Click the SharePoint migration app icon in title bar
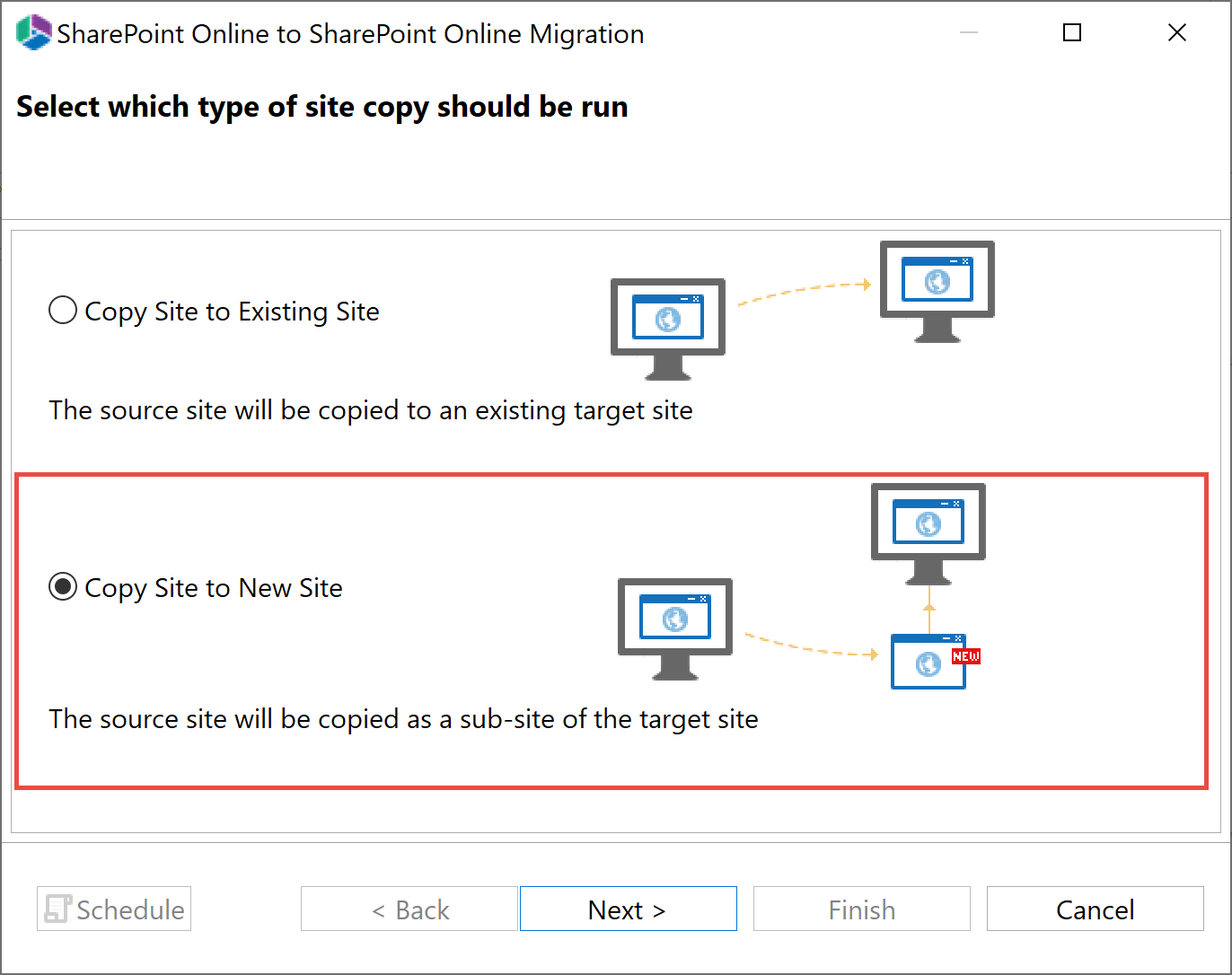This screenshot has height=975, width=1232. pos(31,31)
